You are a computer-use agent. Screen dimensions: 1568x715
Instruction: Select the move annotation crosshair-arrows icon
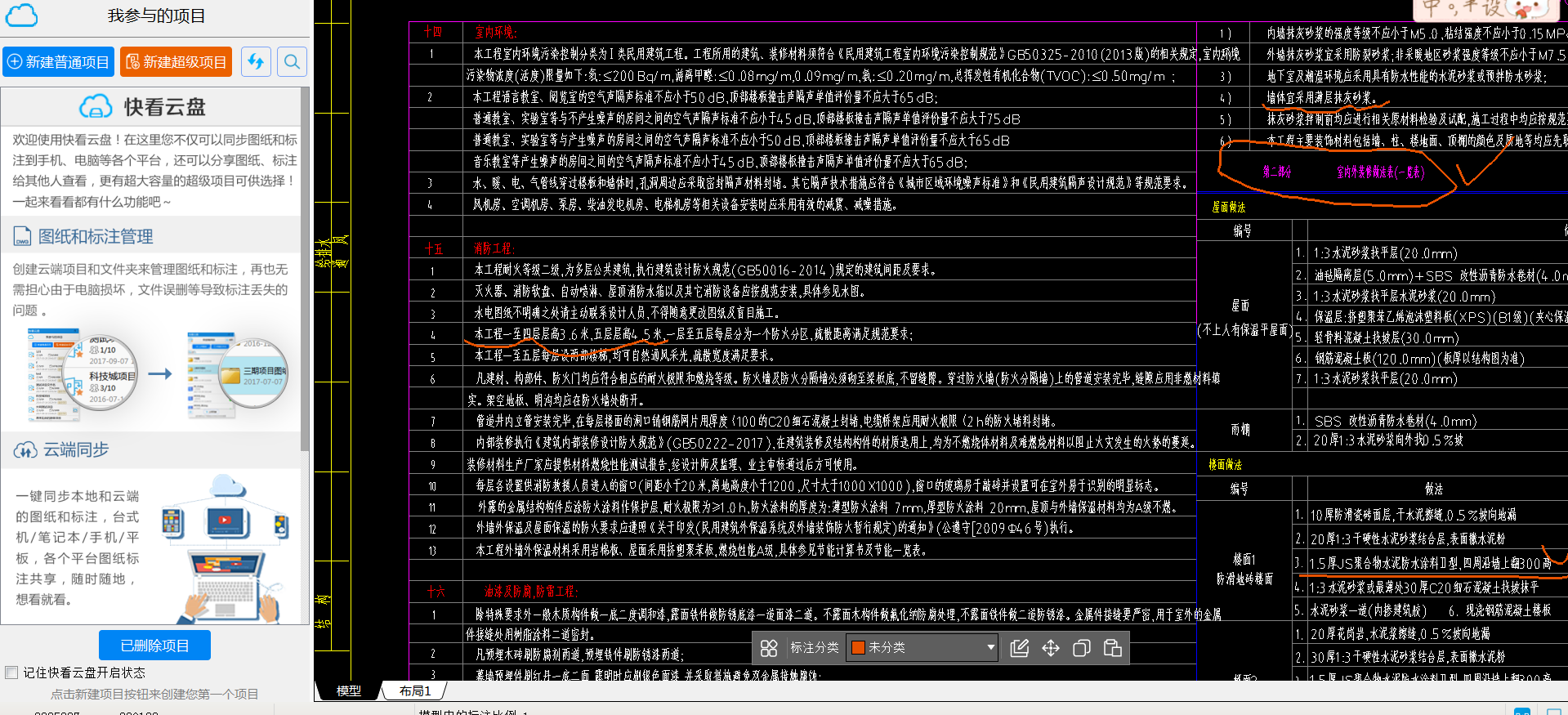pos(1051,648)
